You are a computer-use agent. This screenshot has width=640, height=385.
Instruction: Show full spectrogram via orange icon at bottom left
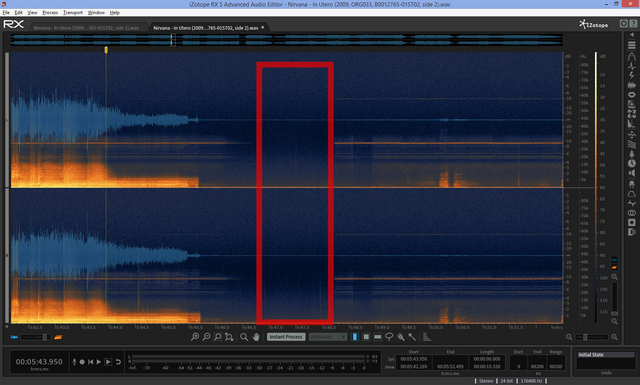pos(58,337)
